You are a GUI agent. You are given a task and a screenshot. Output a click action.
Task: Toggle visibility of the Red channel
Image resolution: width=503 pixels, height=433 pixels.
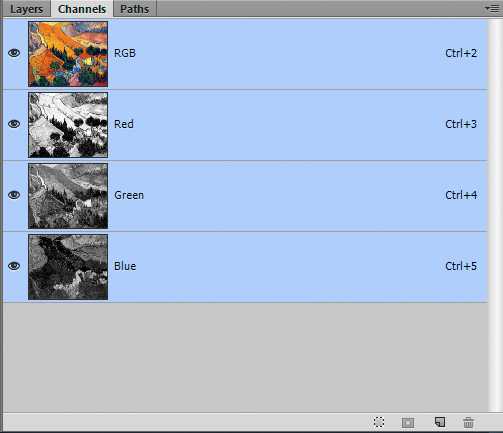point(14,124)
